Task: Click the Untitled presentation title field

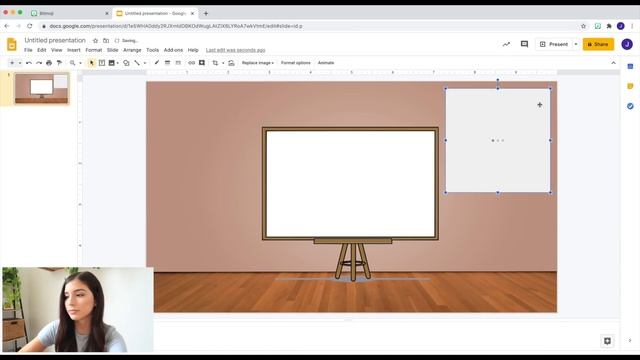Action: pos(55,40)
